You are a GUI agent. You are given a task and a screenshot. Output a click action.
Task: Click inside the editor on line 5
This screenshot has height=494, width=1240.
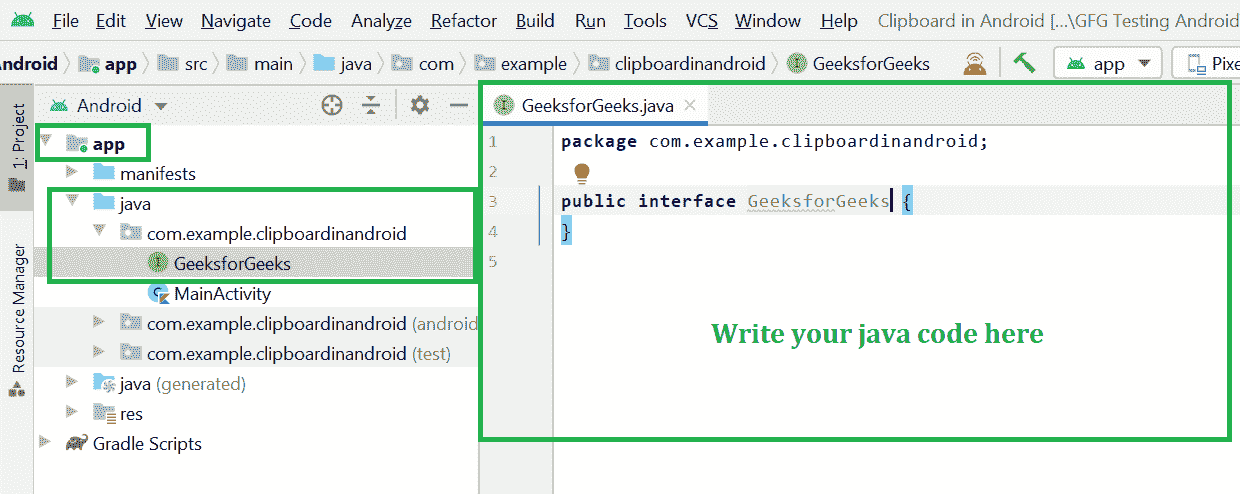pos(800,262)
